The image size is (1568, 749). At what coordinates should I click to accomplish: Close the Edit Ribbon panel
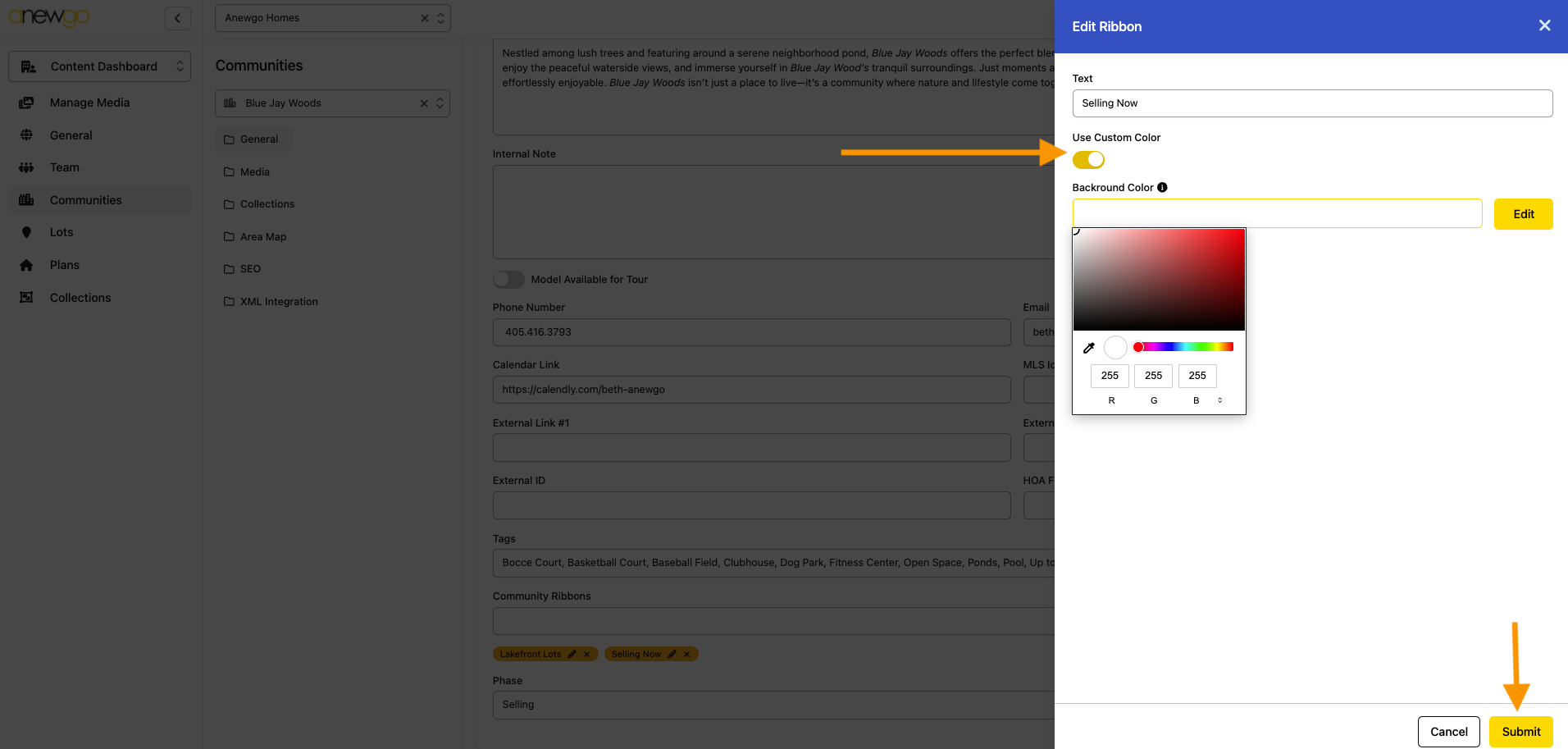1544,25
